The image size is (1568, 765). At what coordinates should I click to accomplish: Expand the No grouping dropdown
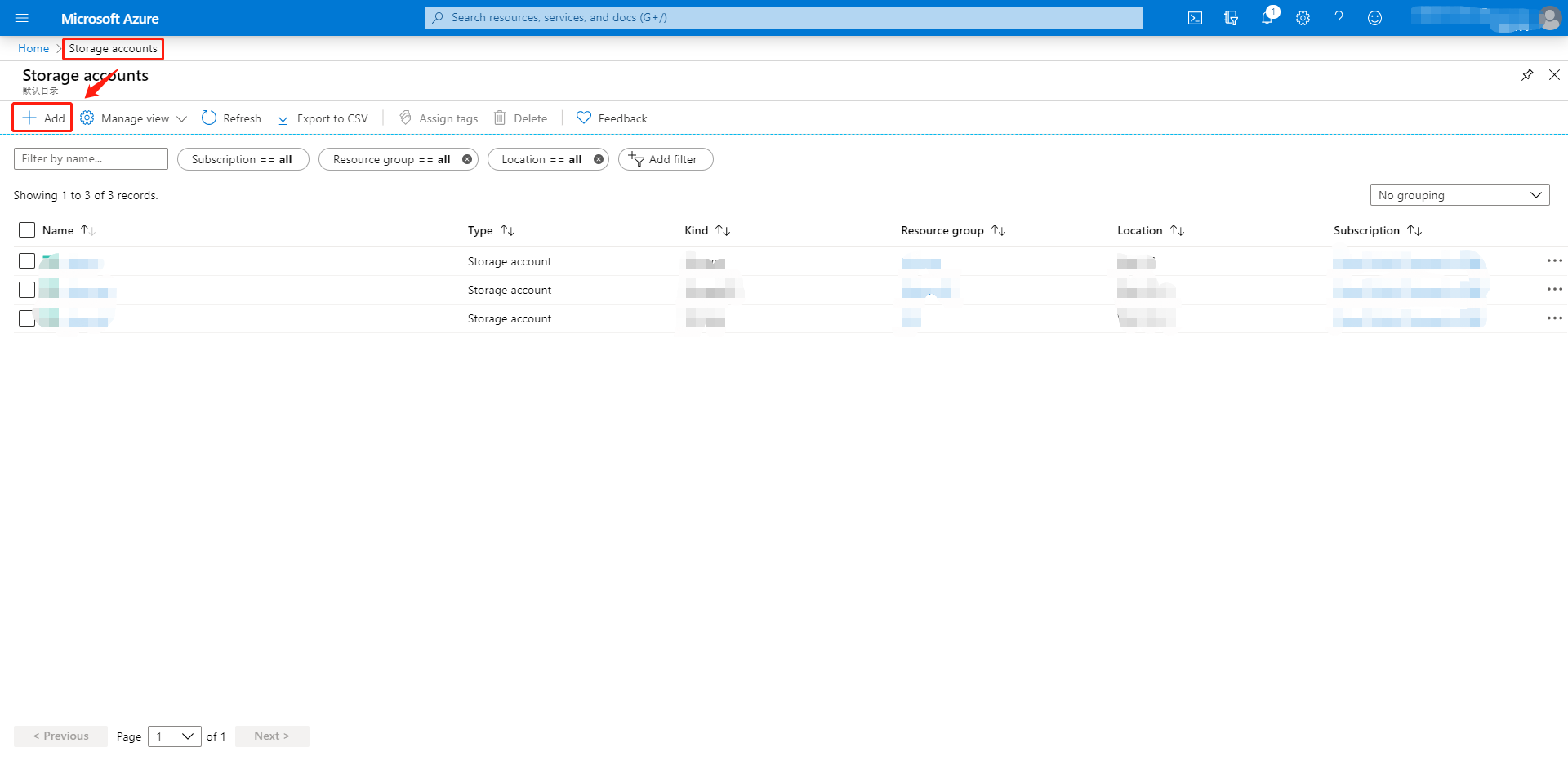click(1459, 195)
